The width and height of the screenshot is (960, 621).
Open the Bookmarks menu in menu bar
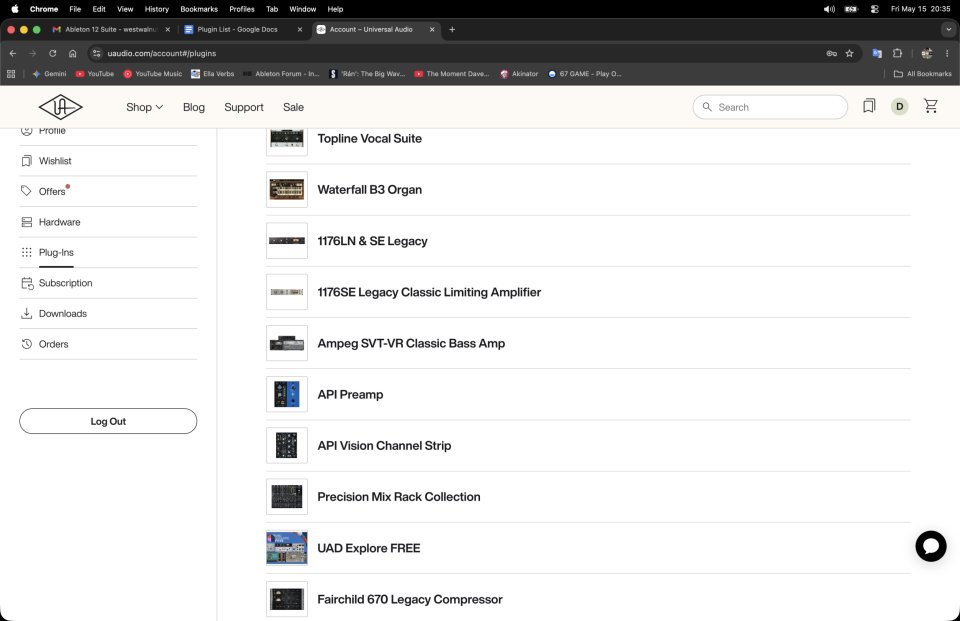tap(198, 9)
